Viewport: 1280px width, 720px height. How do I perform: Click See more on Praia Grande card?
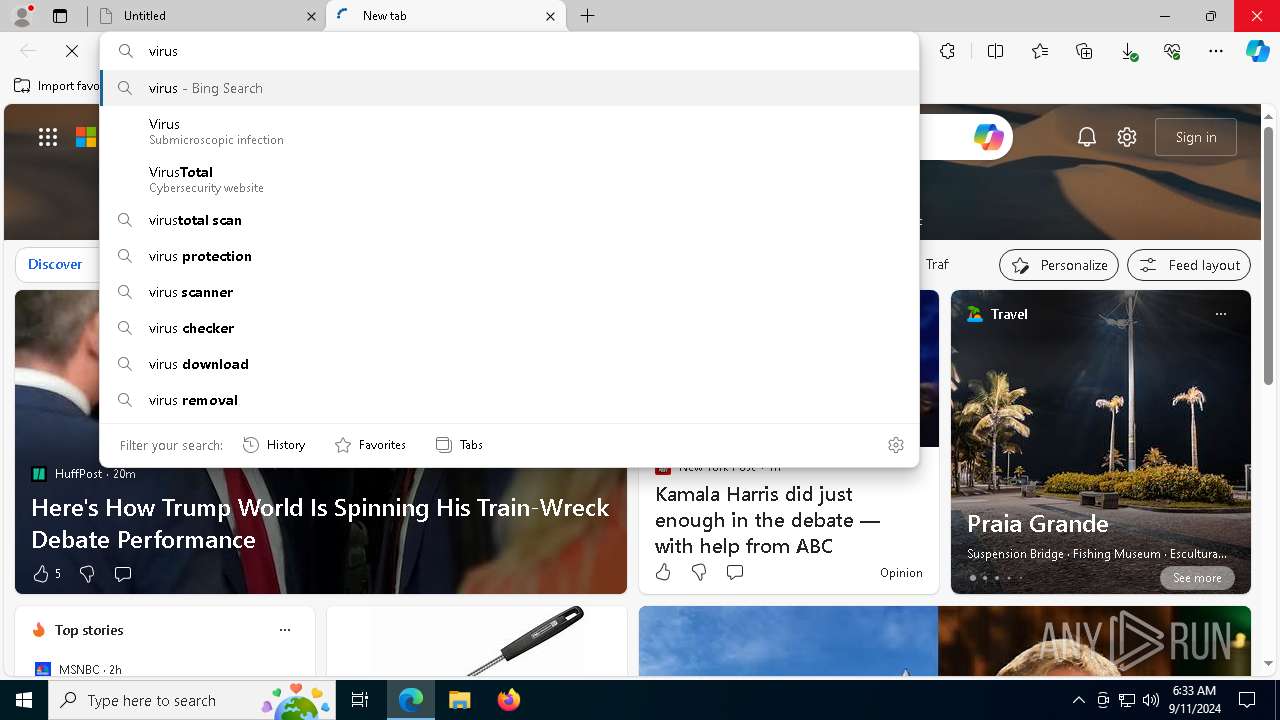(1197, 578)
